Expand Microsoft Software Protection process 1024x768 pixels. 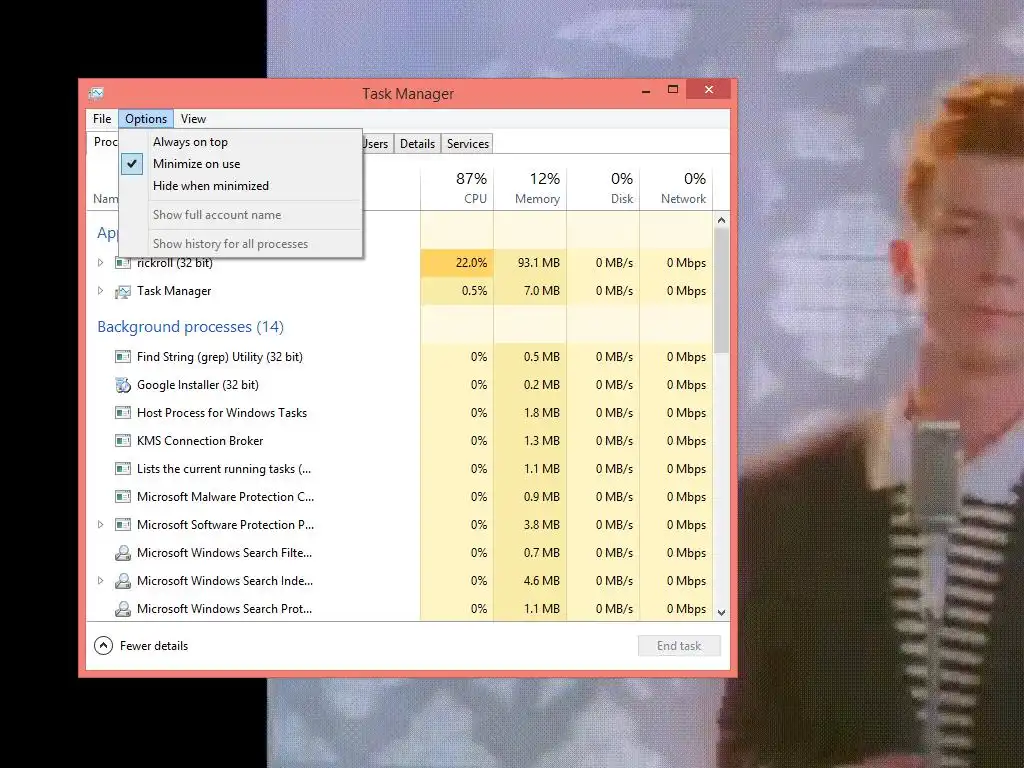tap(101, 524)
